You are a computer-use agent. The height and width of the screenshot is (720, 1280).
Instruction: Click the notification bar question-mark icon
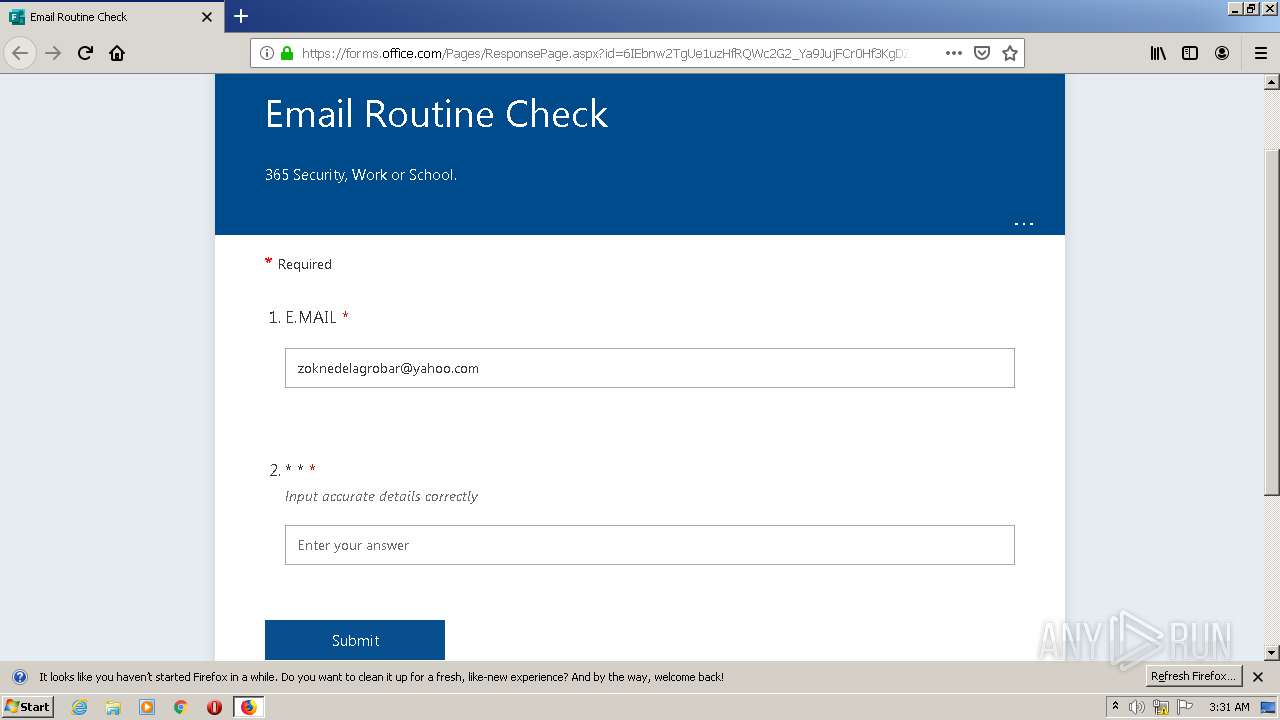click(x=19, y=677)
